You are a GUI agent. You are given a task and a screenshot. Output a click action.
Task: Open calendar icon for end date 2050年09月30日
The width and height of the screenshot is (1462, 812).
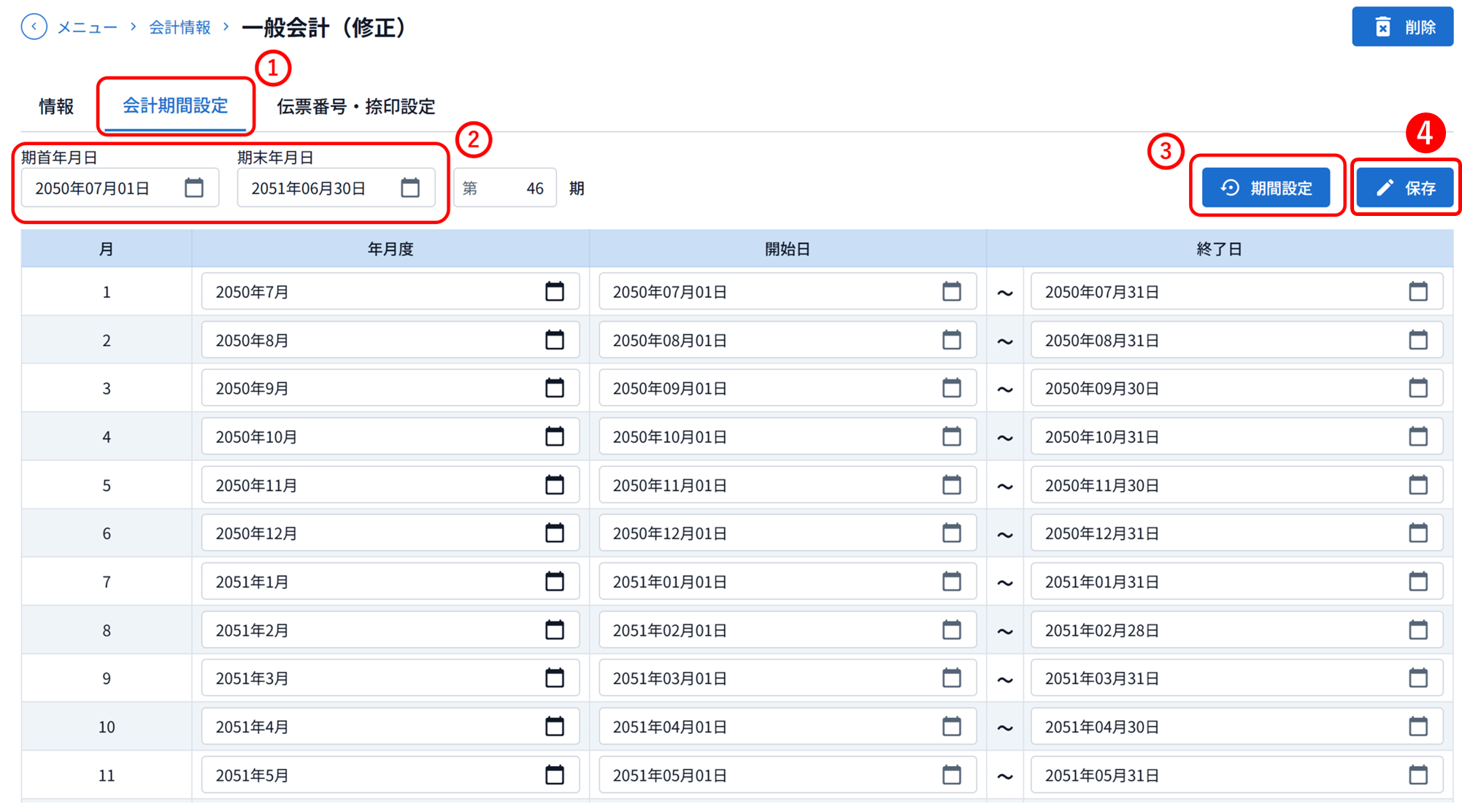(x=1418, y=387)
